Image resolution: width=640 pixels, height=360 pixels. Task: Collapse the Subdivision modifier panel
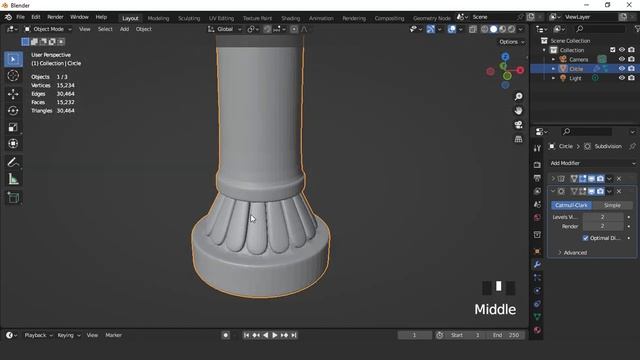tap(553, 191)
